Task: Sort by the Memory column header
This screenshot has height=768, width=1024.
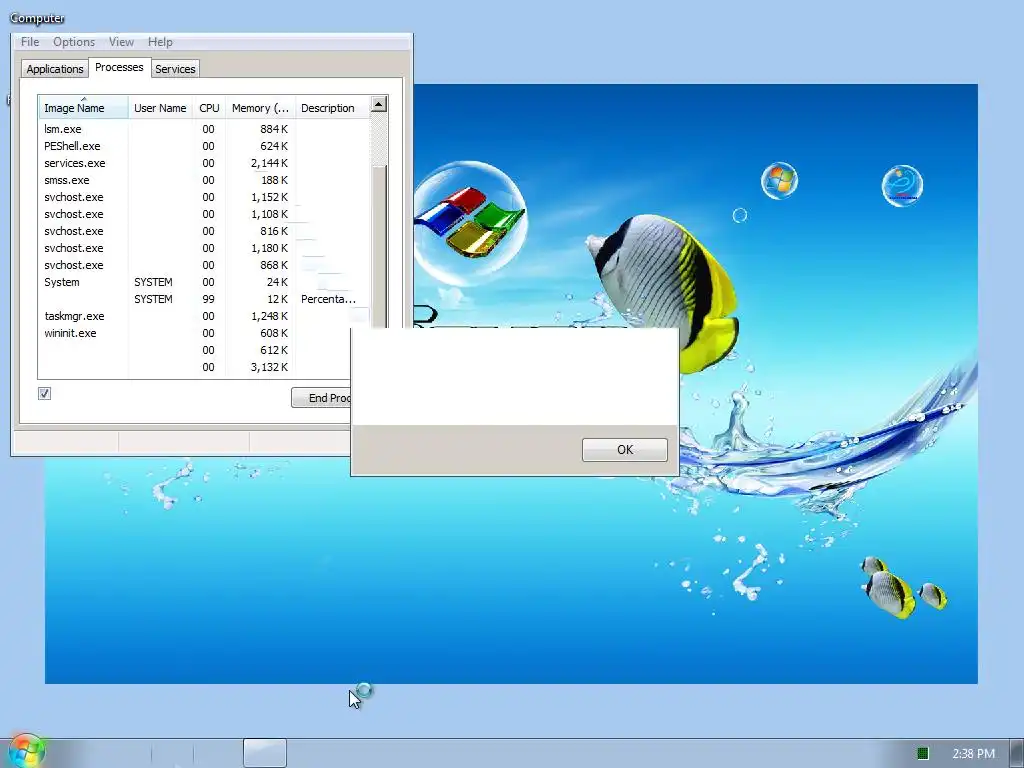Action: tap(260, 108)
